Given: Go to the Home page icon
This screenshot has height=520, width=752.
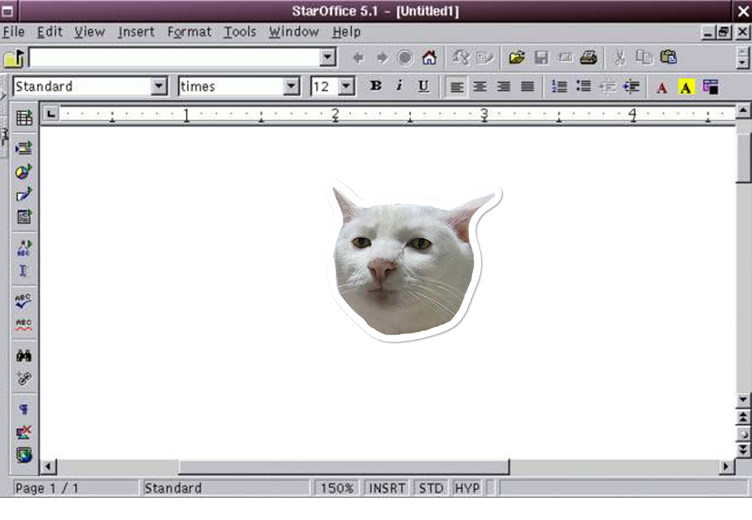Looking at the screenshot, I should pos(429,58).
